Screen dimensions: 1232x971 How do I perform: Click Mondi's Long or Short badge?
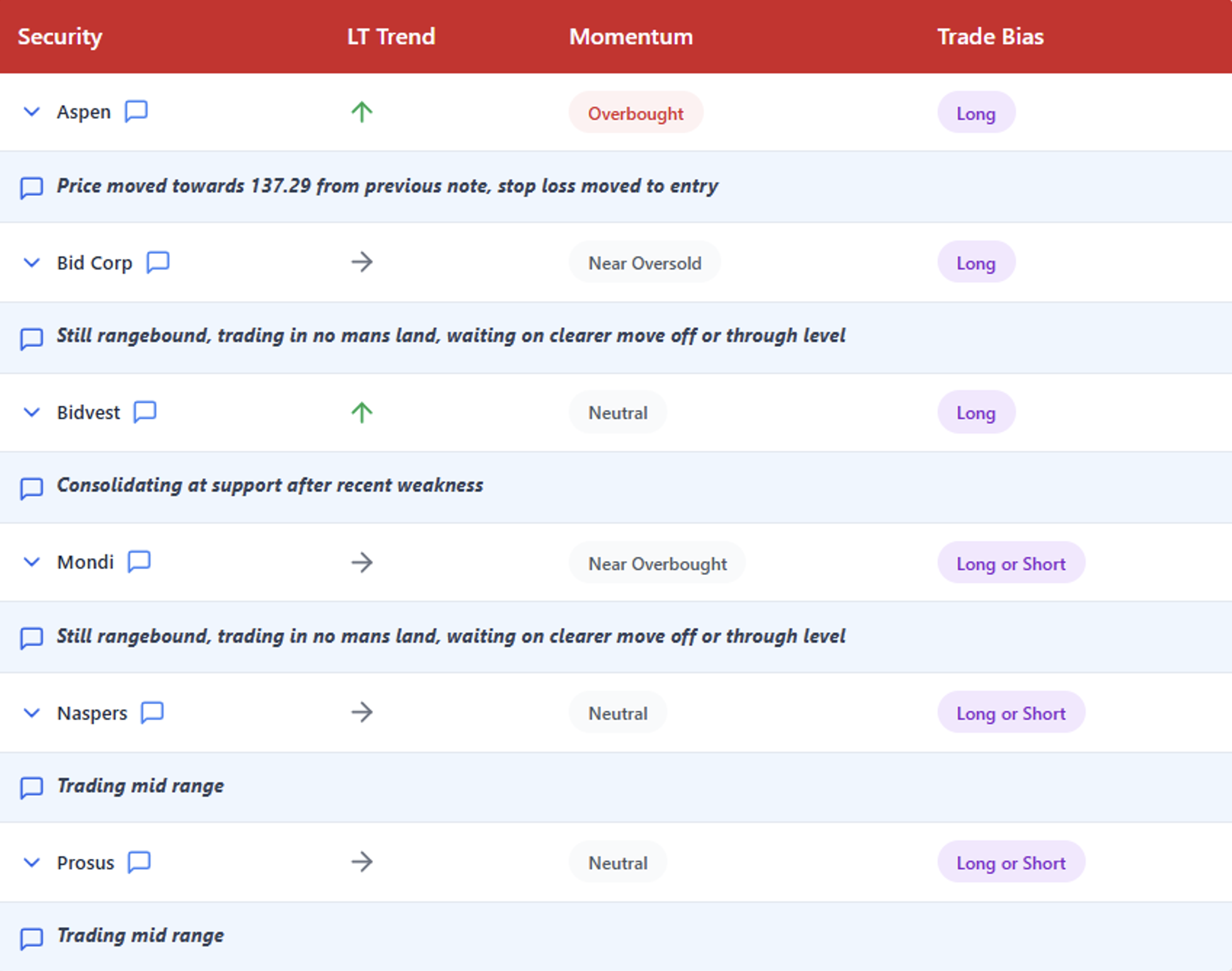tap(1010, 563)
